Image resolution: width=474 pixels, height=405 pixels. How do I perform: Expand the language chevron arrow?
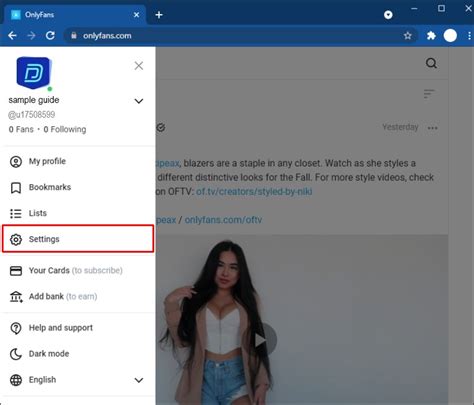point(139,380)
